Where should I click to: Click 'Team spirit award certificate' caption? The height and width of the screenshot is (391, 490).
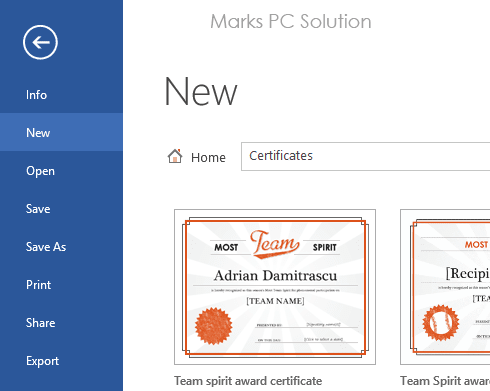click(248, 381)
